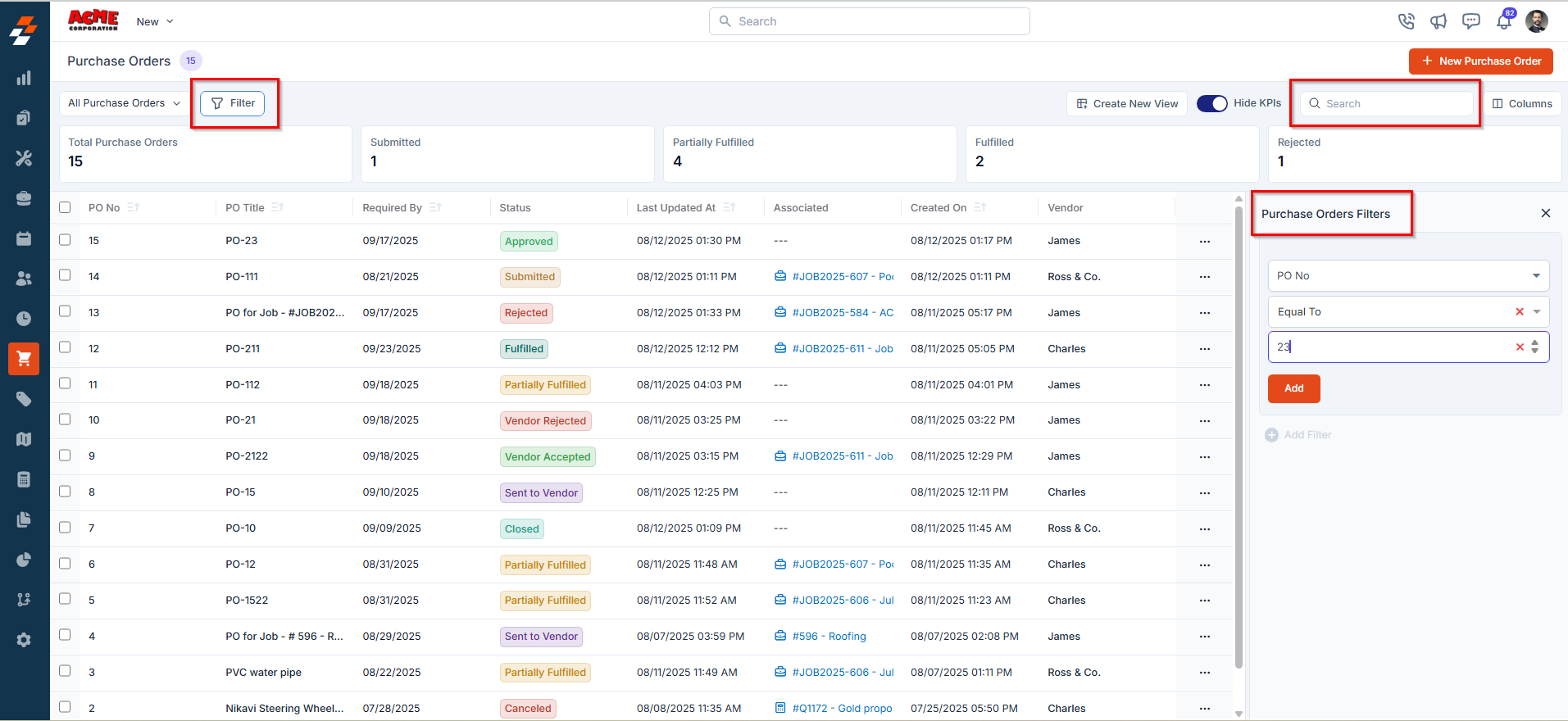1568x721 pixels.
Task: Check the select-all checkbox in table header
Action: (x=65, y=207)
